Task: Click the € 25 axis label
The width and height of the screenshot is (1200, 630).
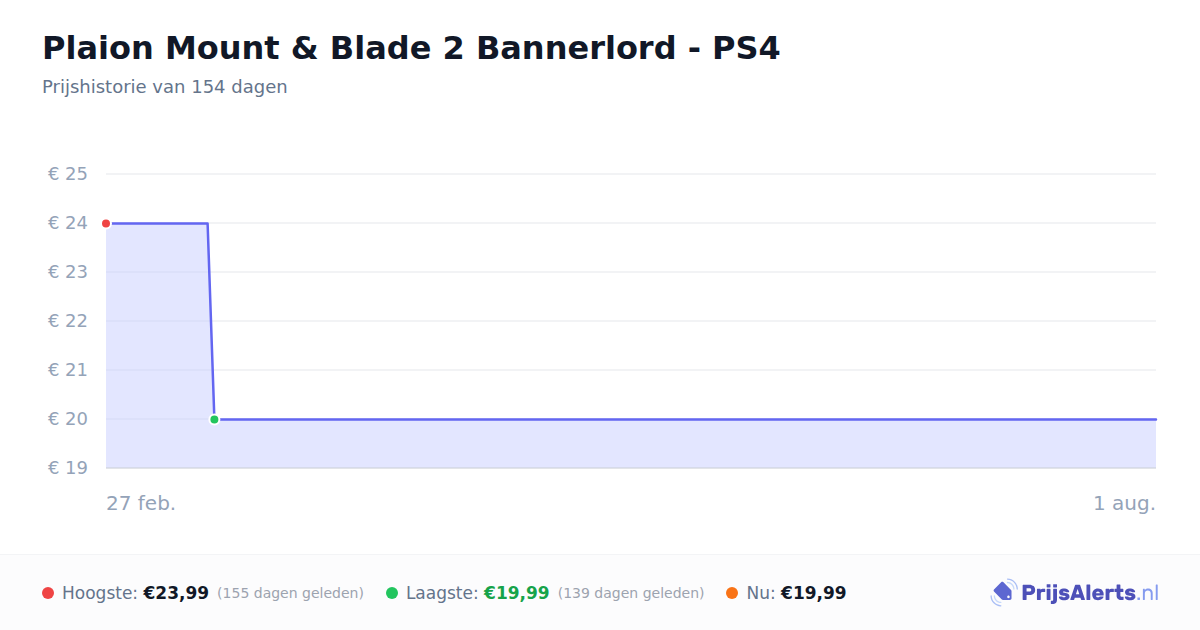Action: (68, 174)
